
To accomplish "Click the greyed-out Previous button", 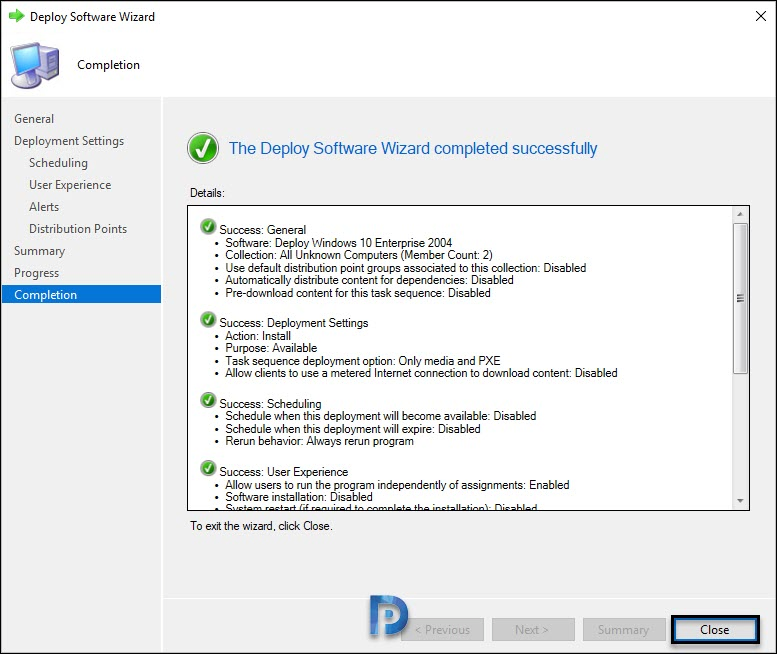I will pyautogui.click(x=442, y=630).
